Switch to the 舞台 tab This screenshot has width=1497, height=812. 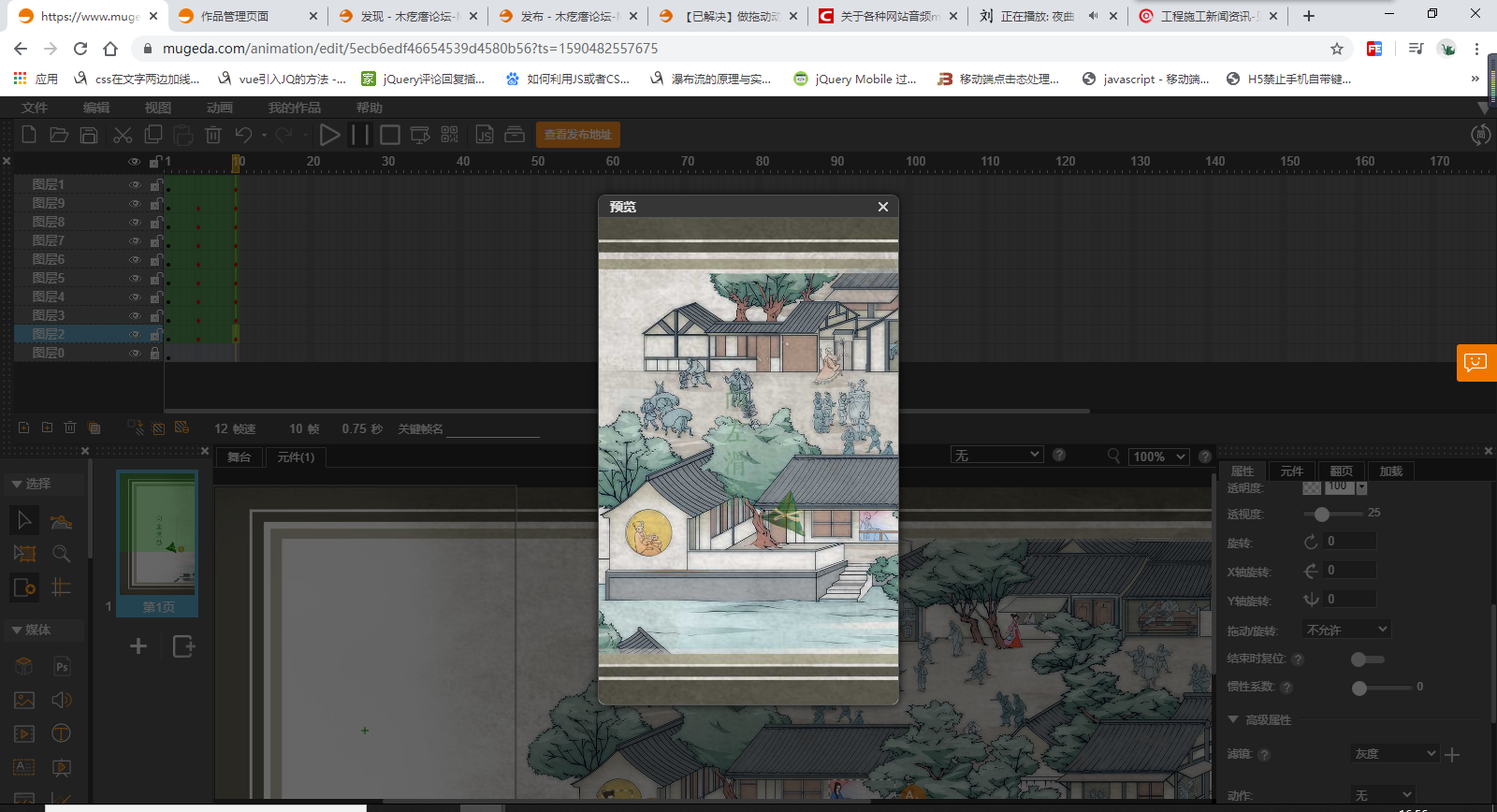pos(240,457)
